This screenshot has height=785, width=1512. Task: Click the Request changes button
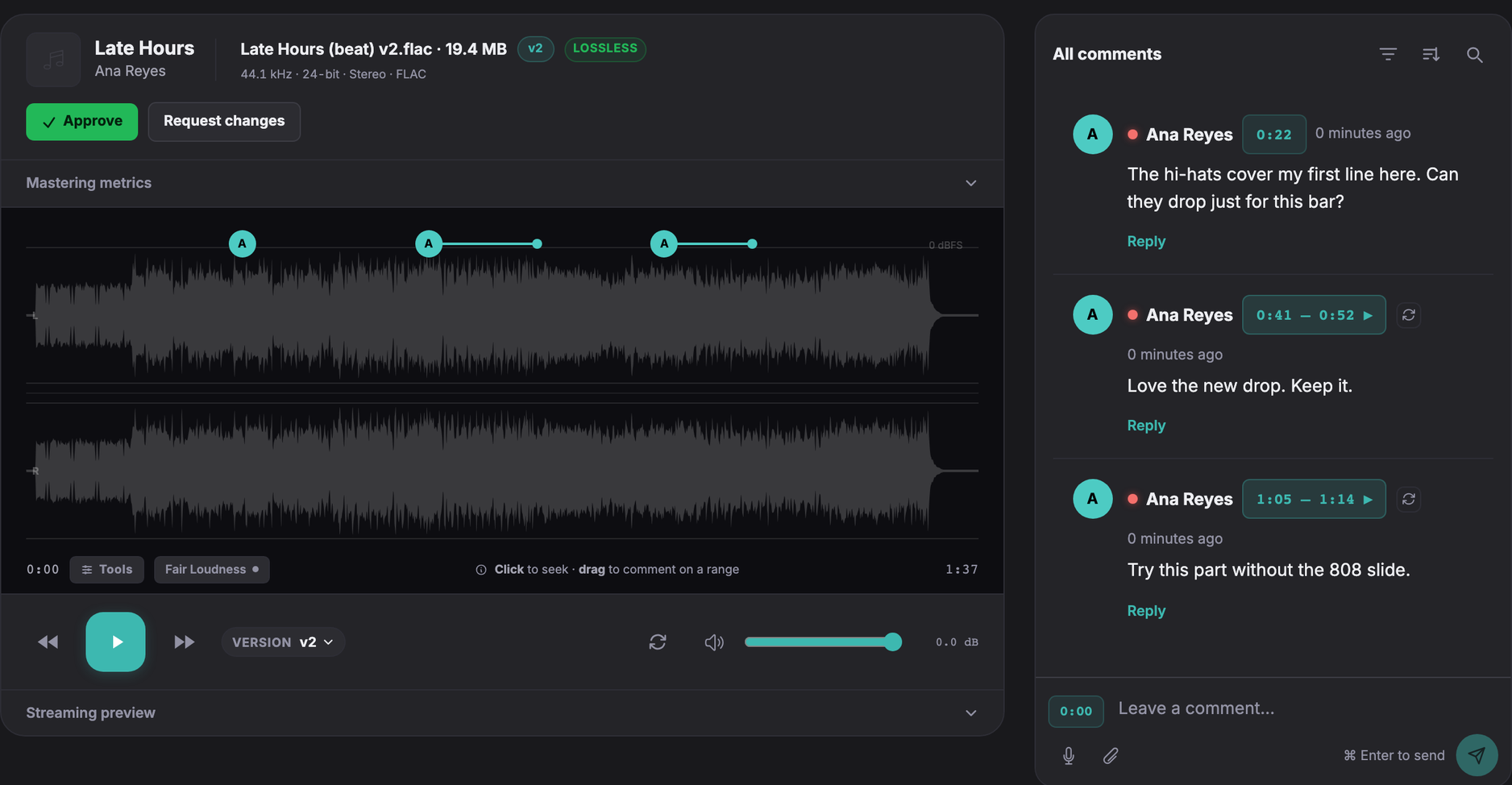coord(224,122)
